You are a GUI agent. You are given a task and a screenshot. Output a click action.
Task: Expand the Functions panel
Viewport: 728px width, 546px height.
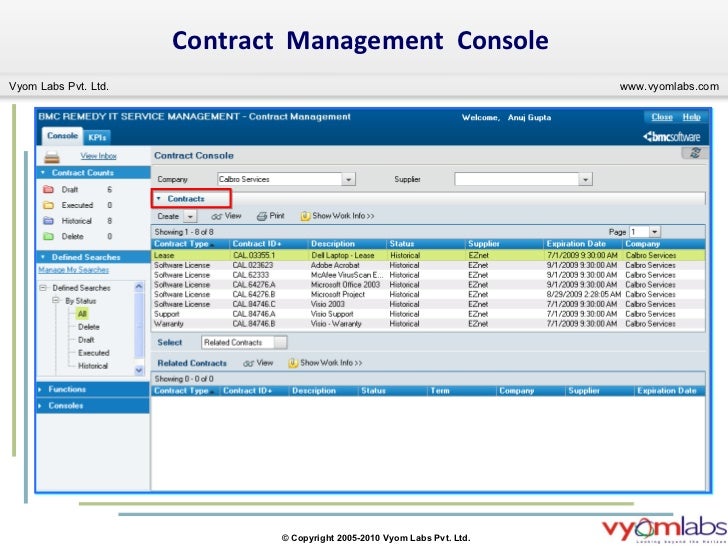(40, 390)
